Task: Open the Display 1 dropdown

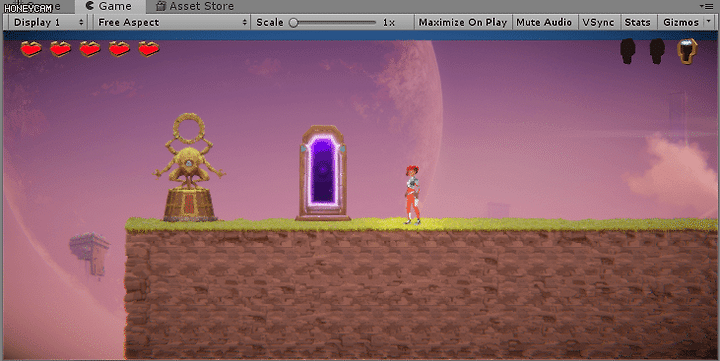Action: pos(49,23)
